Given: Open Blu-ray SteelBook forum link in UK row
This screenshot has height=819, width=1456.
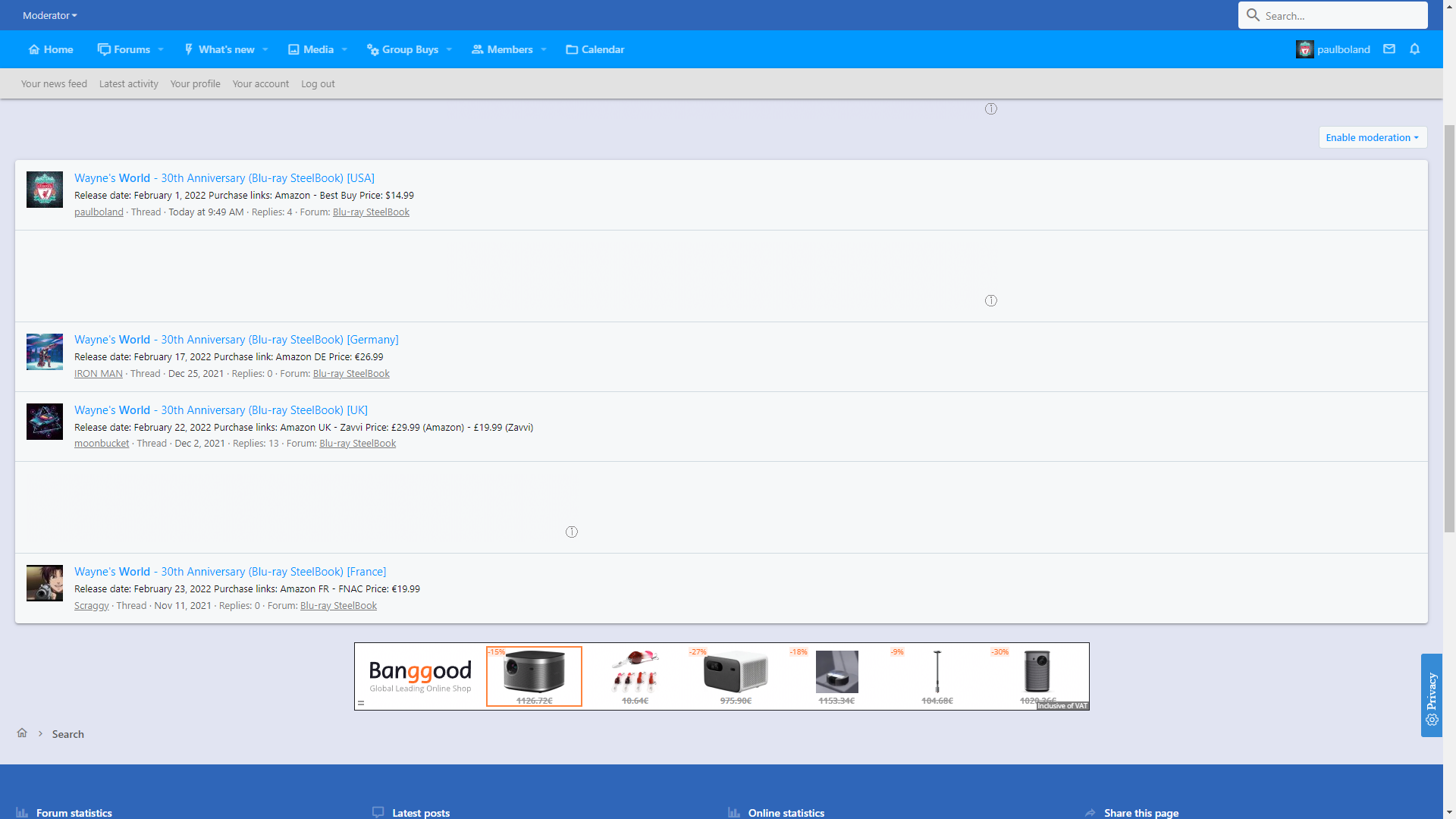Looking at the screenshot, I should click(357, 444).
